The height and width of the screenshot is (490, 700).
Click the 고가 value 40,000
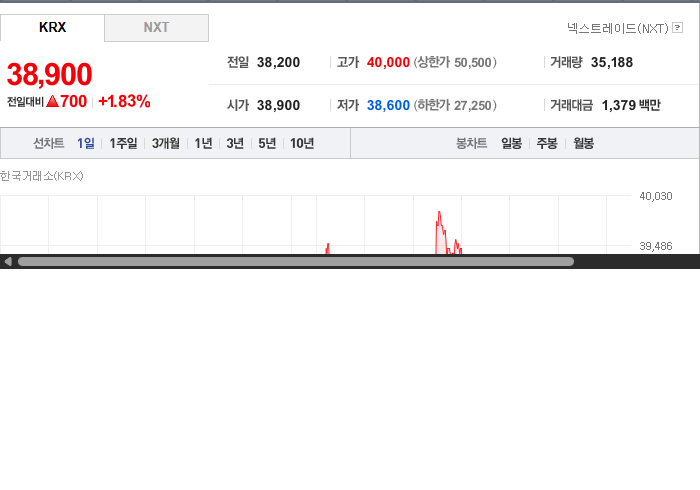(388, 62)
